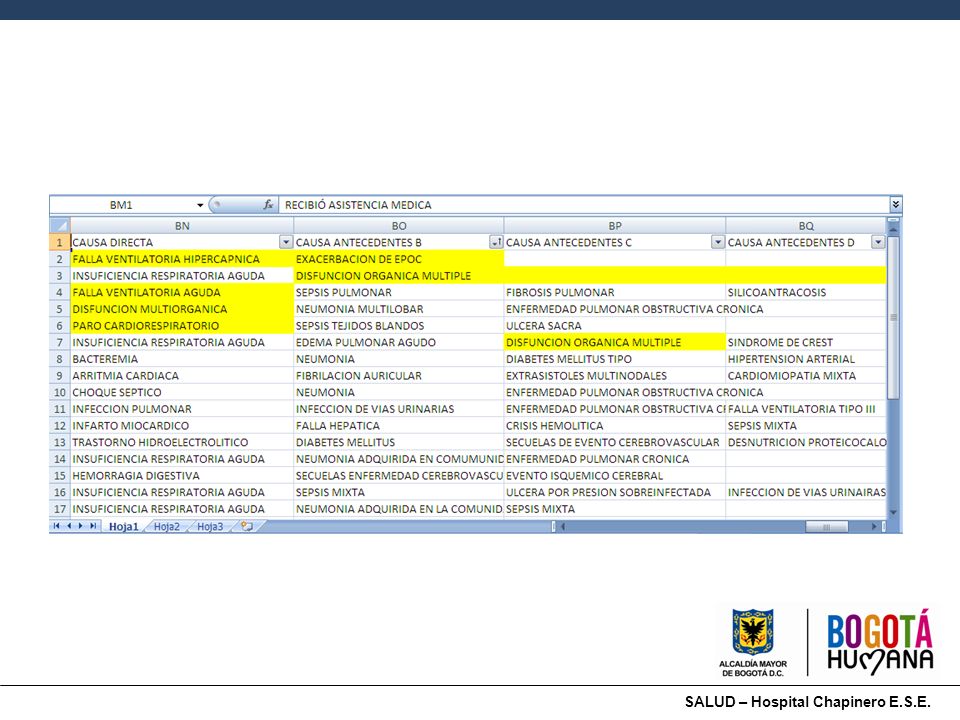Select column BN header
Image resolution: width=960 pixels, height=720 pixels.
click(x=182, y=226)
